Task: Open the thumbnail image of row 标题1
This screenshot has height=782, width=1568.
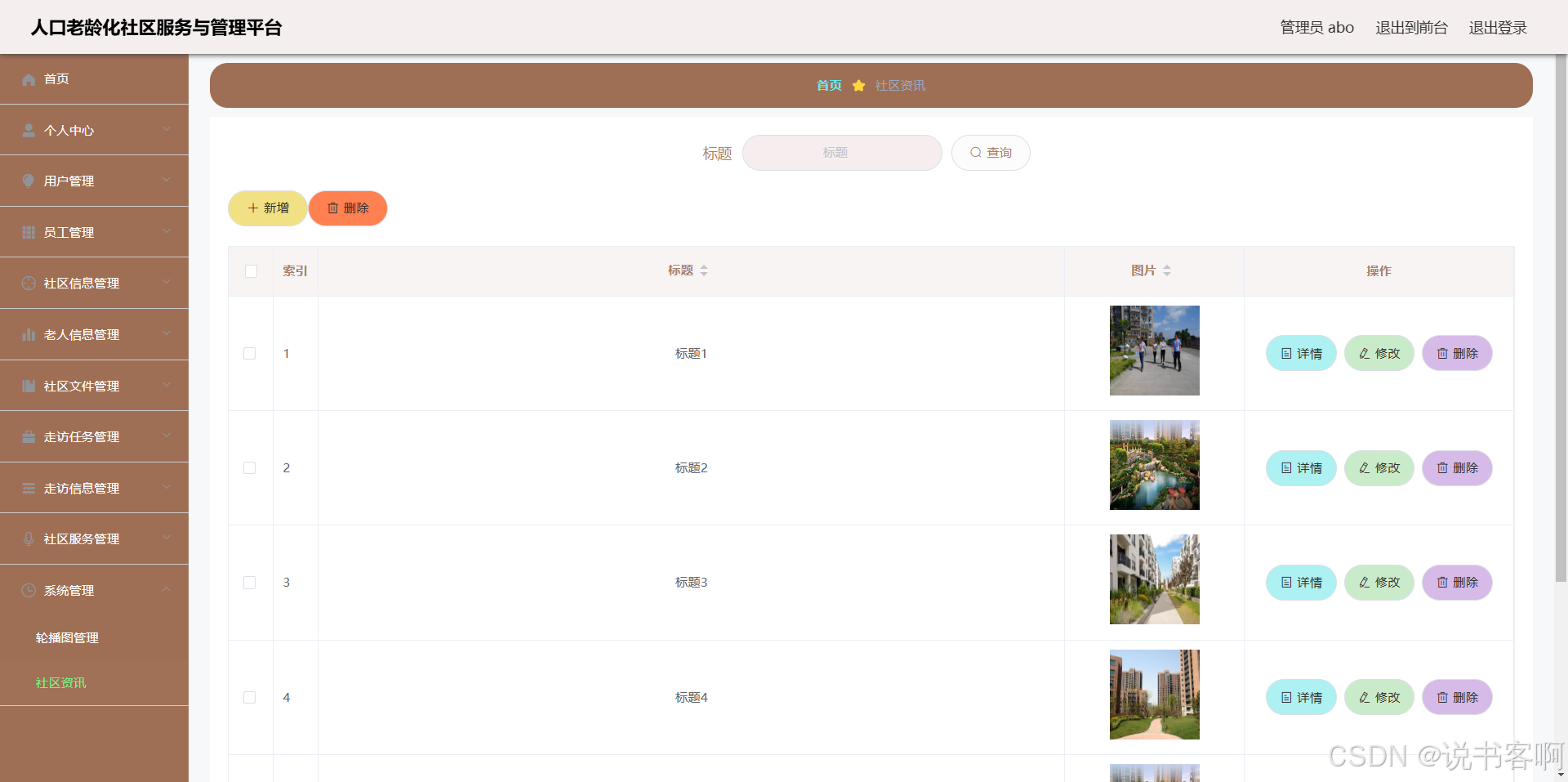Action: 1155,351
